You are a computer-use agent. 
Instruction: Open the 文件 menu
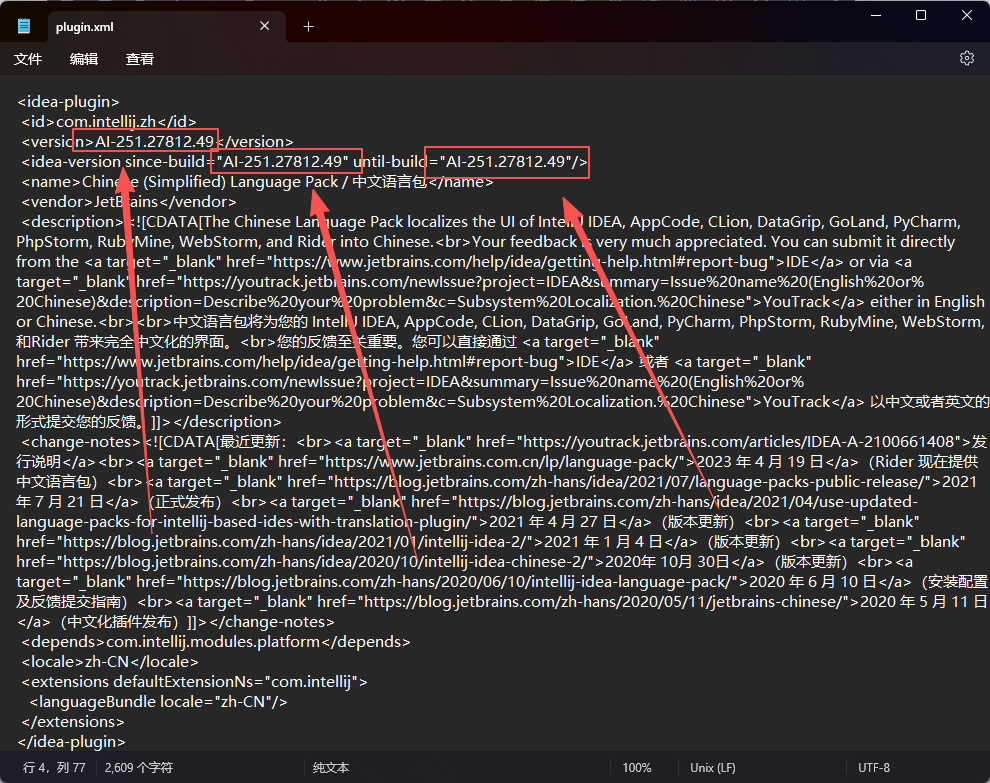(28, 59)
